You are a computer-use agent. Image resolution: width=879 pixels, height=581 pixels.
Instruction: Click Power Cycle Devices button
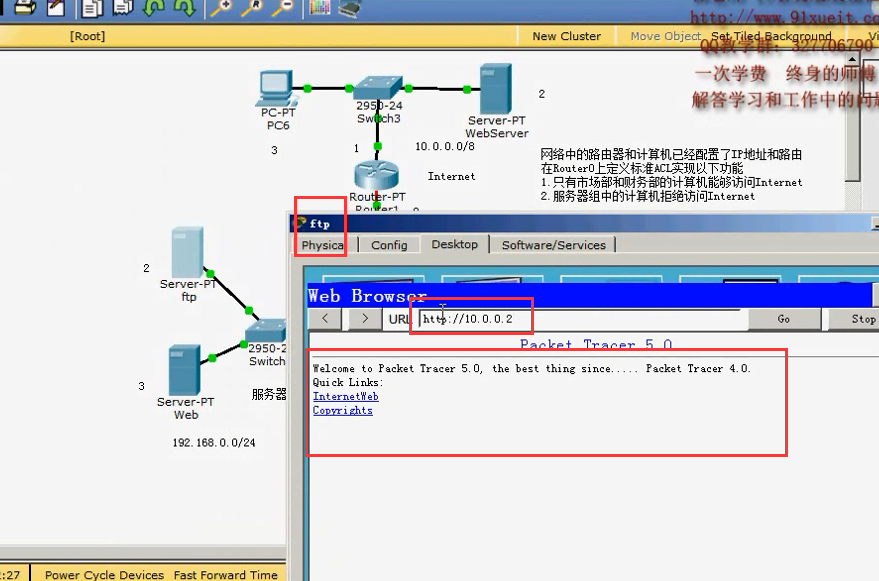point(104,575)
